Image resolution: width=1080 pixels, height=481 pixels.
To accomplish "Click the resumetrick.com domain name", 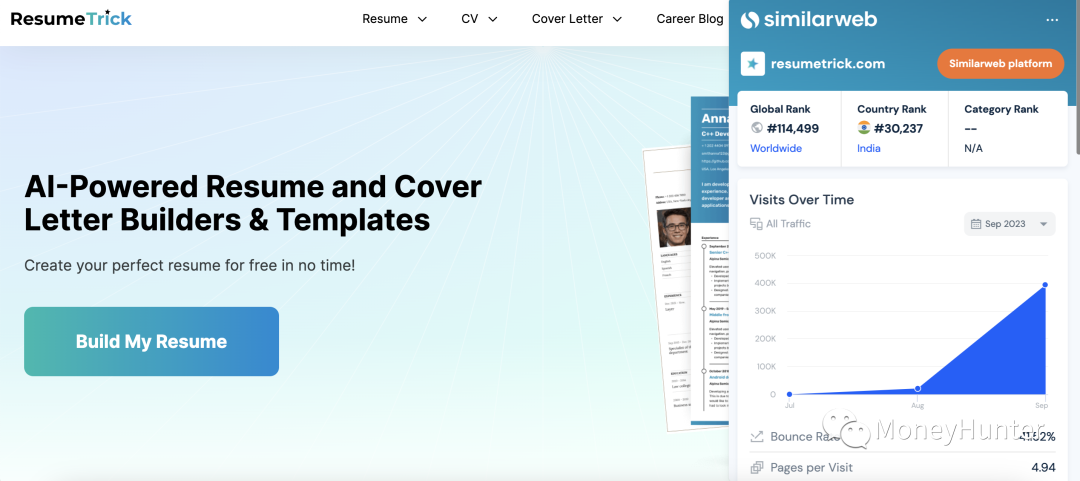I will 828,64.
